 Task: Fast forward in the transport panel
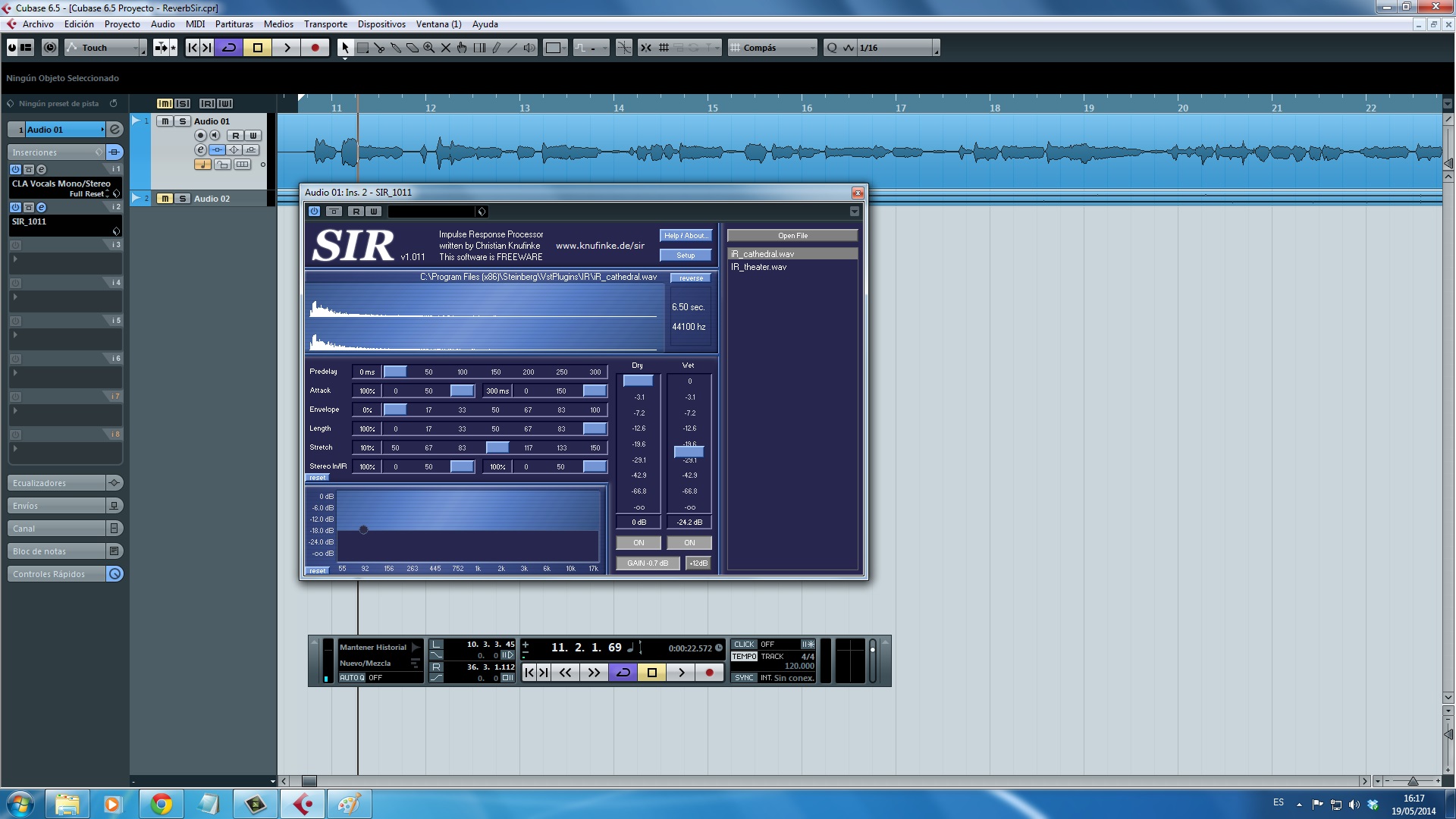click(x=594, y=673)
